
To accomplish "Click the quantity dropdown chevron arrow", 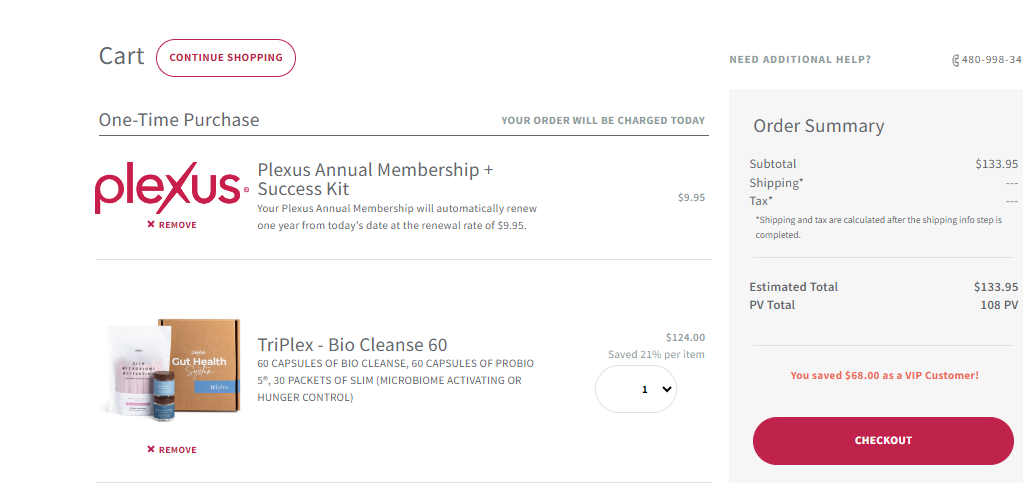I will pyautogui.click(x=666, y=389).
